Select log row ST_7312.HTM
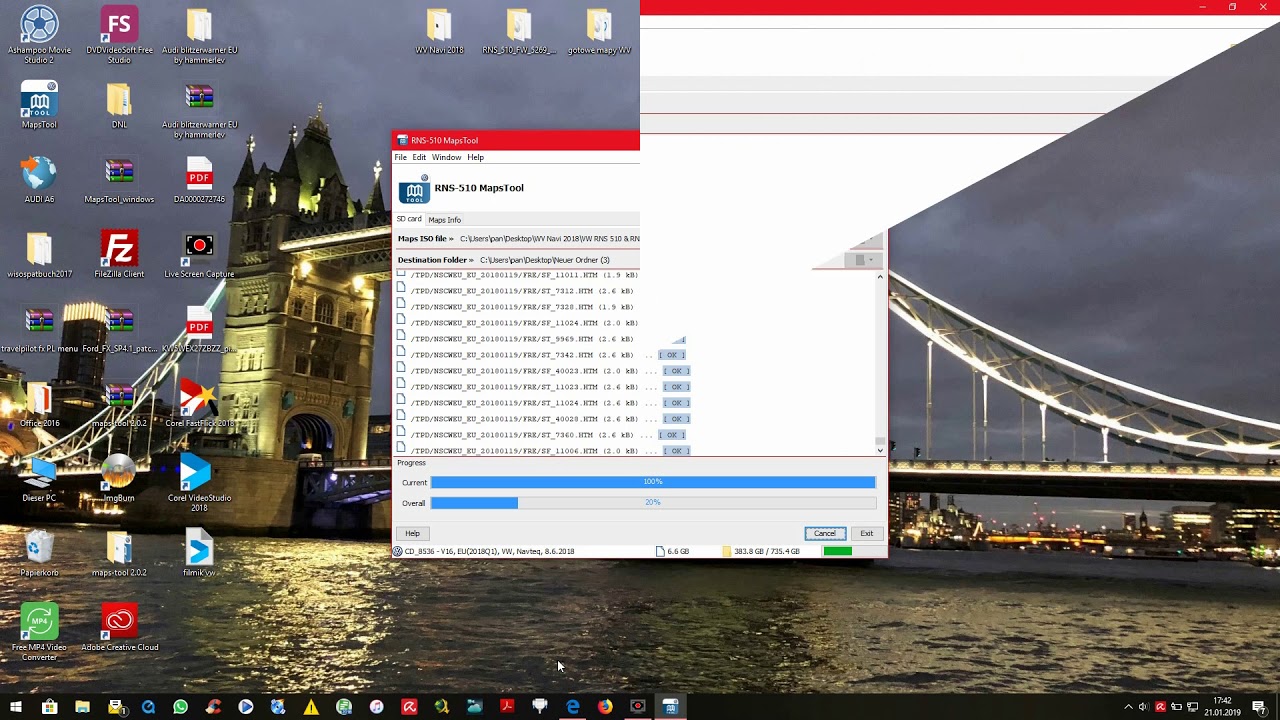This screenshot has height=720, width=1280. point(517,291)
